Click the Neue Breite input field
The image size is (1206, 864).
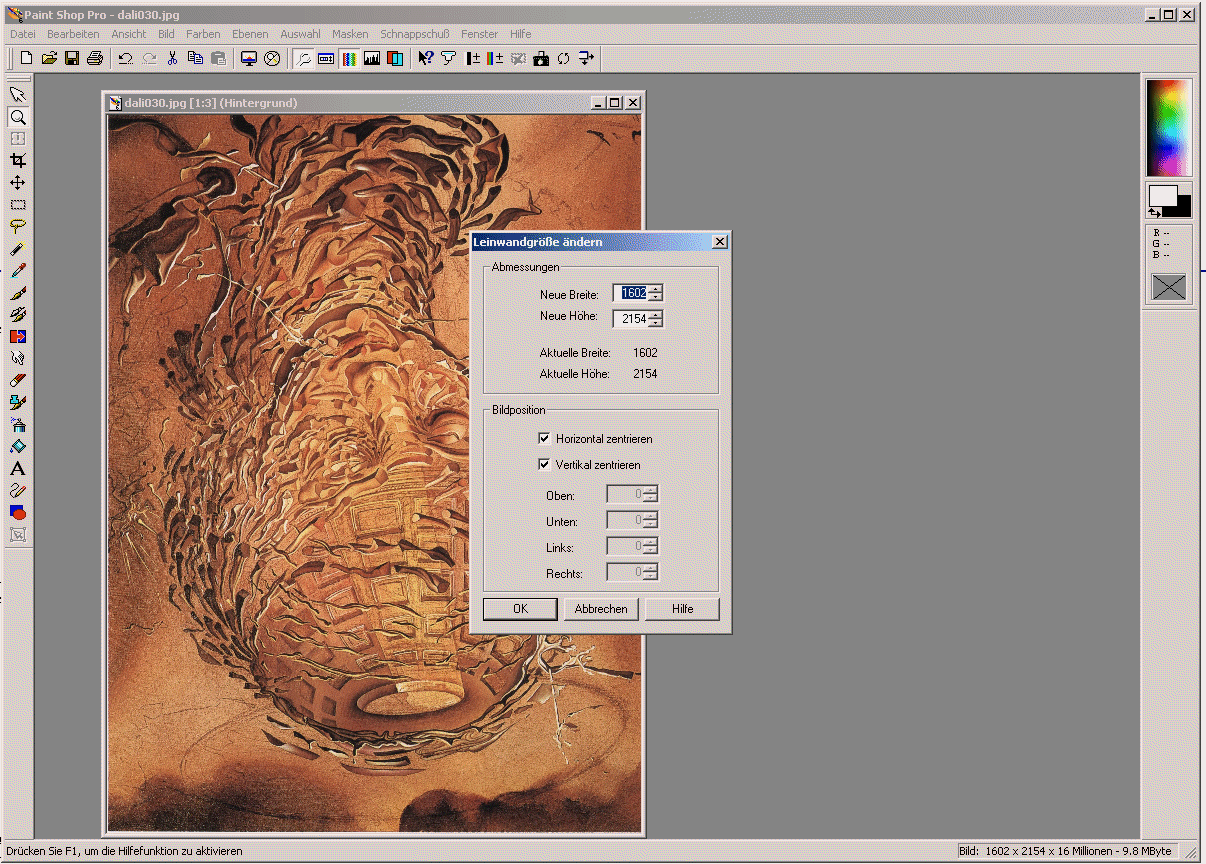click(631, 293)
